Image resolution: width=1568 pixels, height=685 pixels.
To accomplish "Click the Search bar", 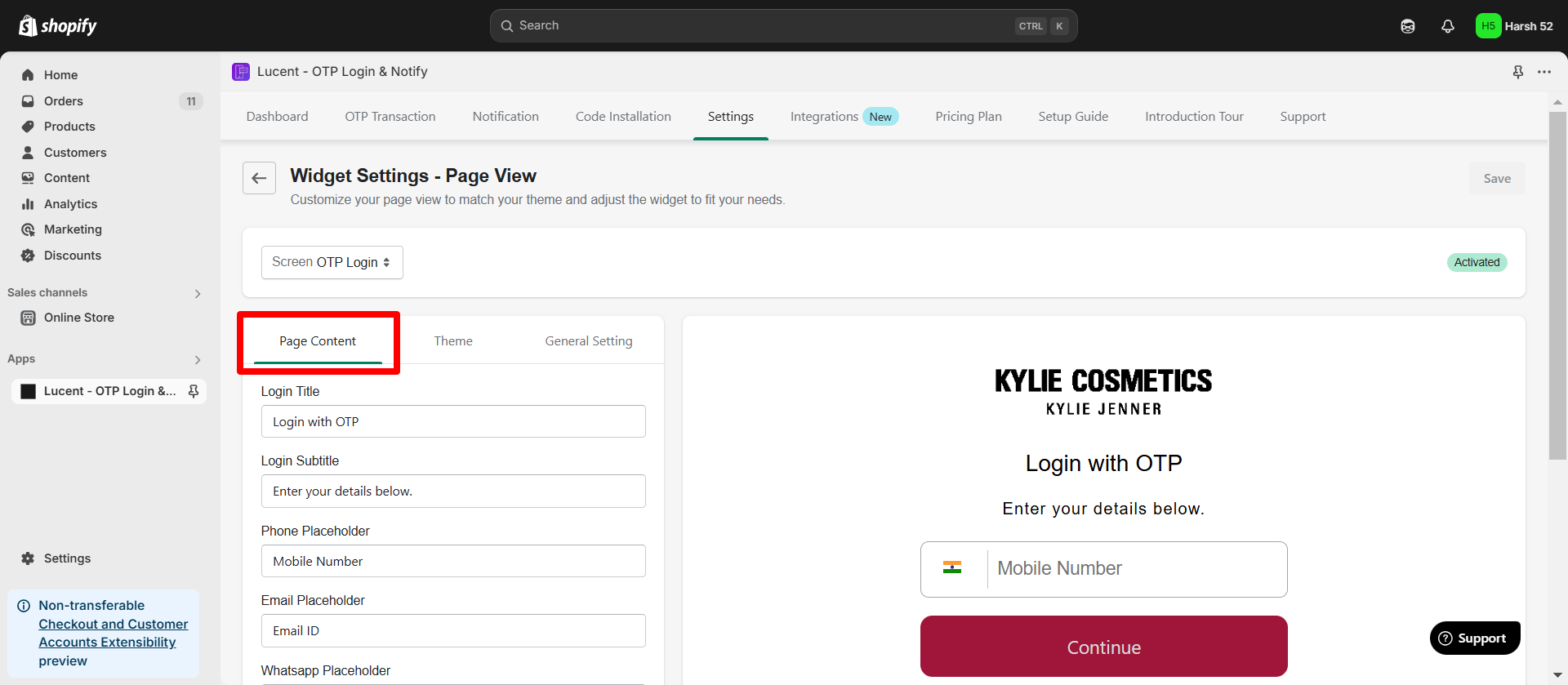I will (x=783, y=26).
